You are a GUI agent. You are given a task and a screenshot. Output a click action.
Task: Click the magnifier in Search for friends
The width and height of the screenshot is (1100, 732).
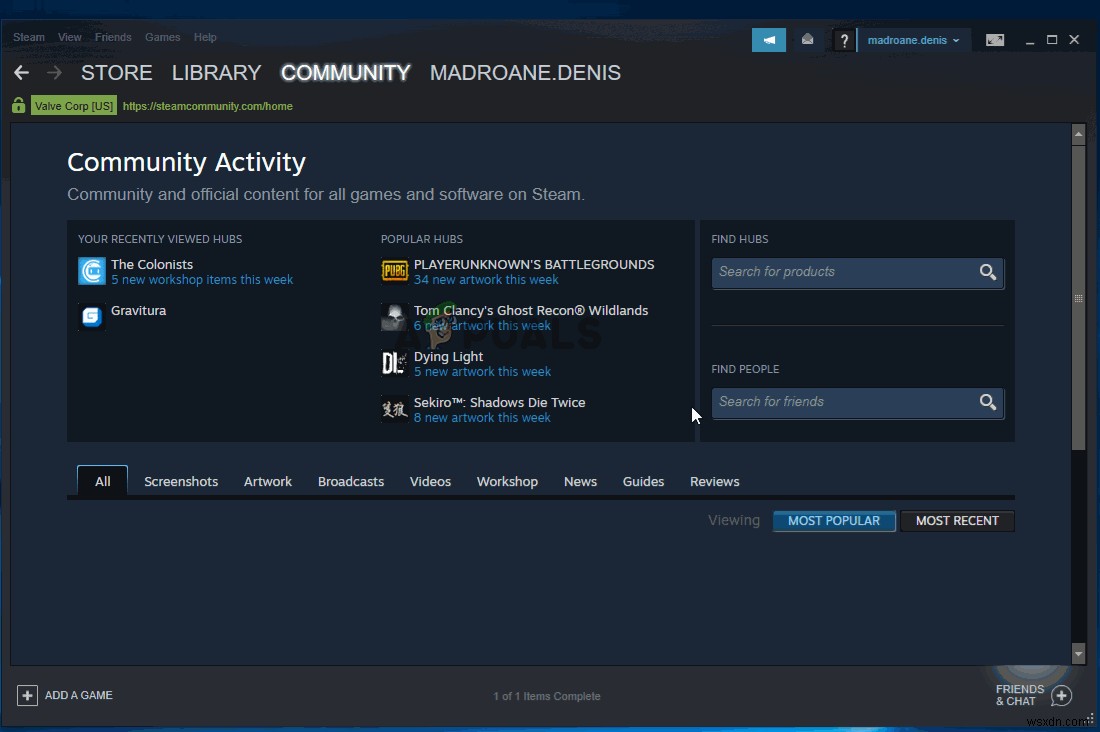click(988, 401)
